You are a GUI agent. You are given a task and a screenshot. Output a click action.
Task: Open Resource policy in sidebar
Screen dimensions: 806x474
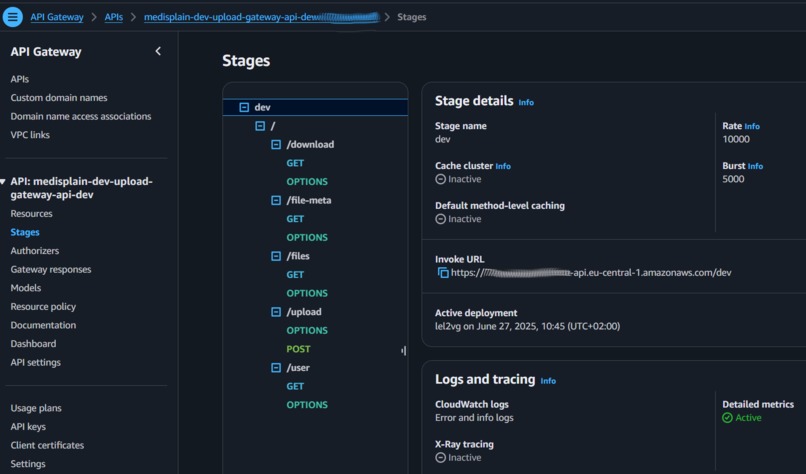[43, 306]
